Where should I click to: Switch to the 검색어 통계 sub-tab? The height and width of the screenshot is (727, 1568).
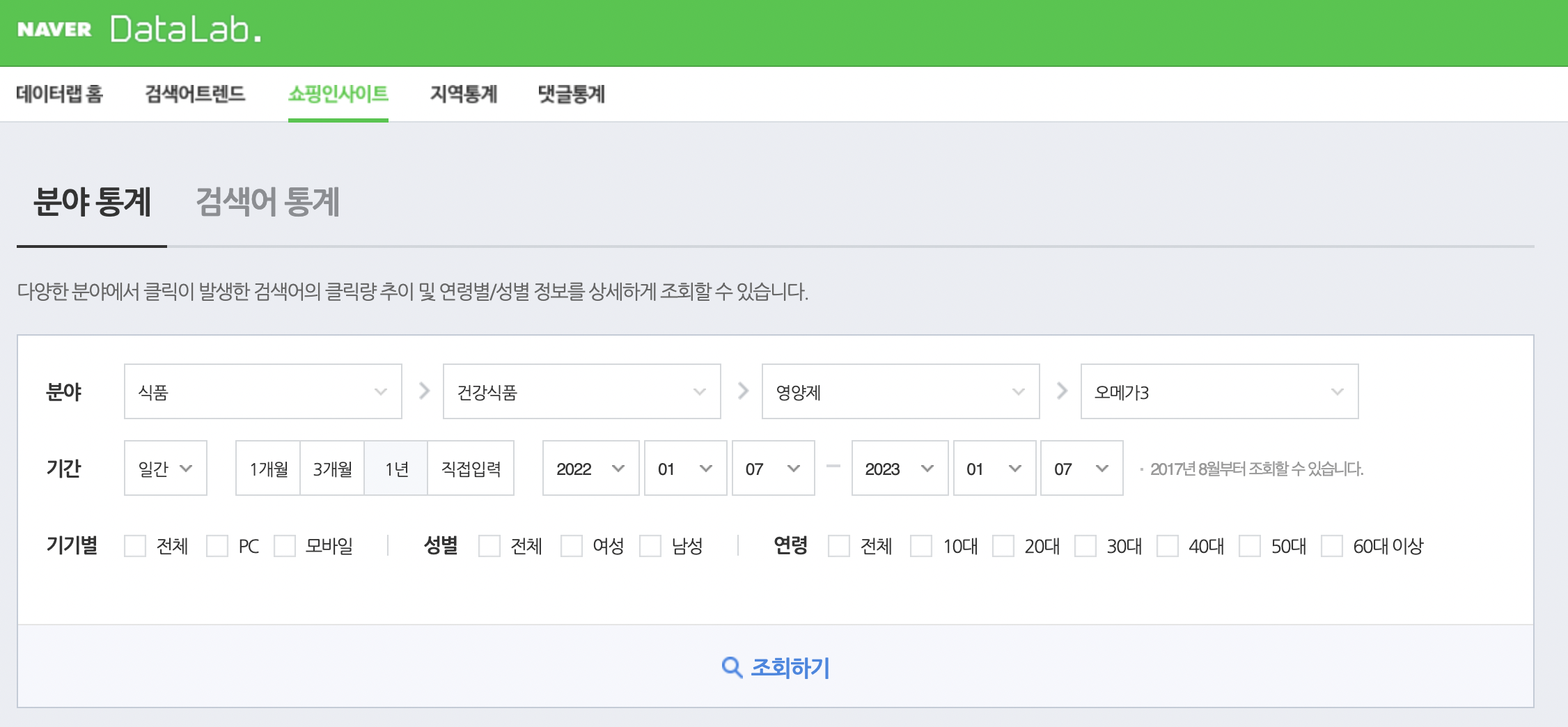267,202
